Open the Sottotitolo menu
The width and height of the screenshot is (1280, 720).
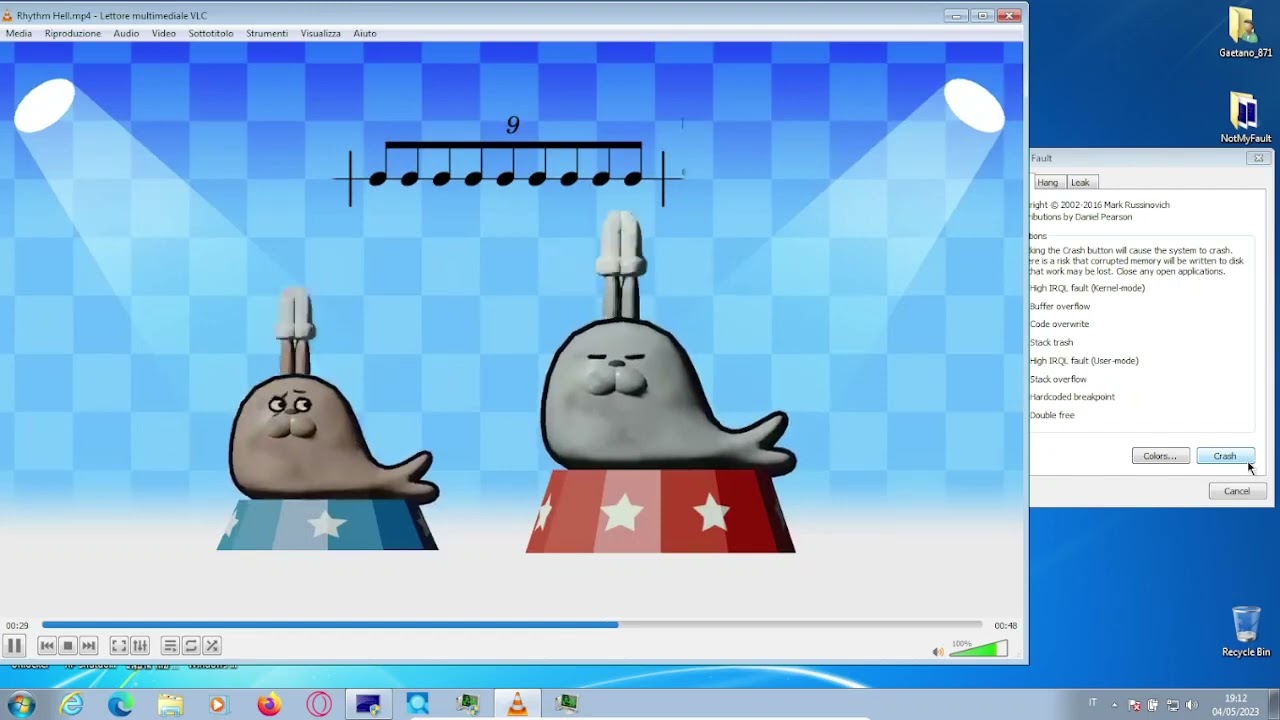pos(211,33)
